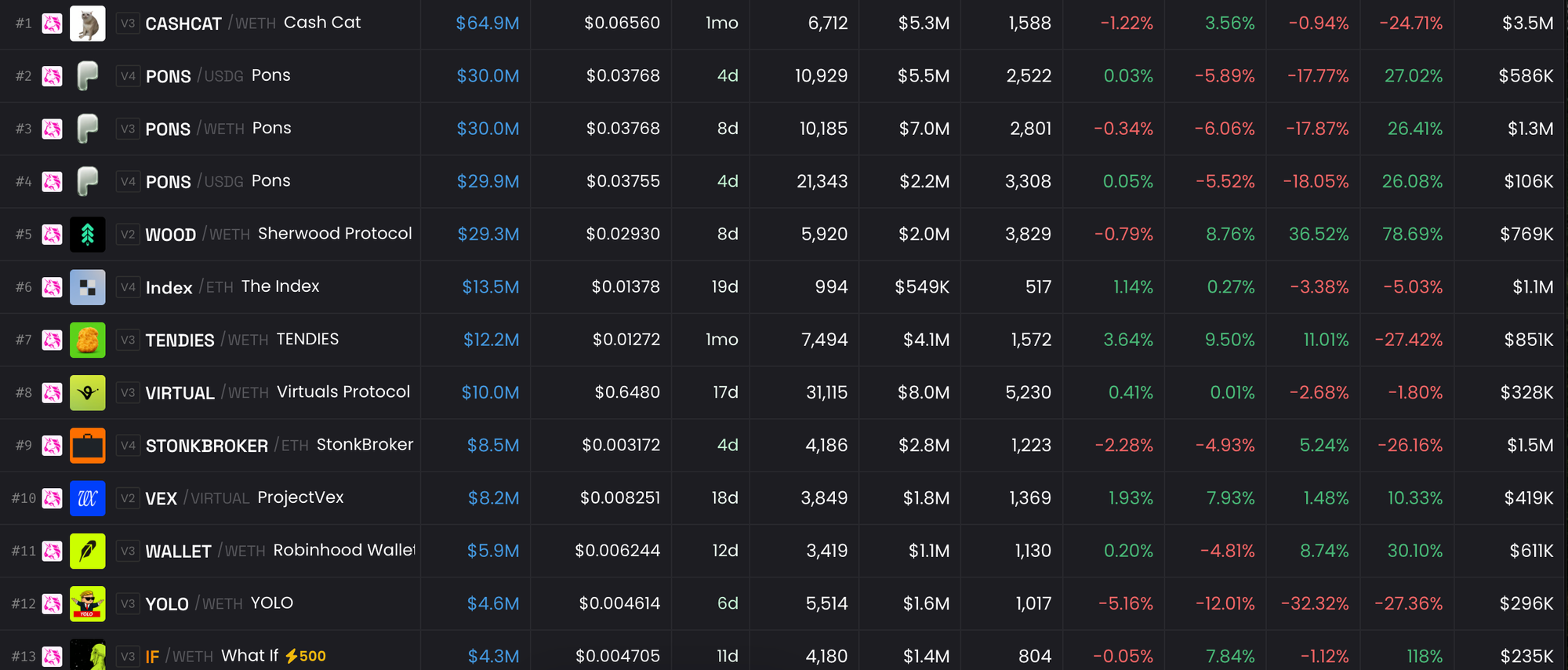This screenshot has width=1568, height=670.
Task: Click the ProjectVex VEX token icon
Action: [88, 498]
